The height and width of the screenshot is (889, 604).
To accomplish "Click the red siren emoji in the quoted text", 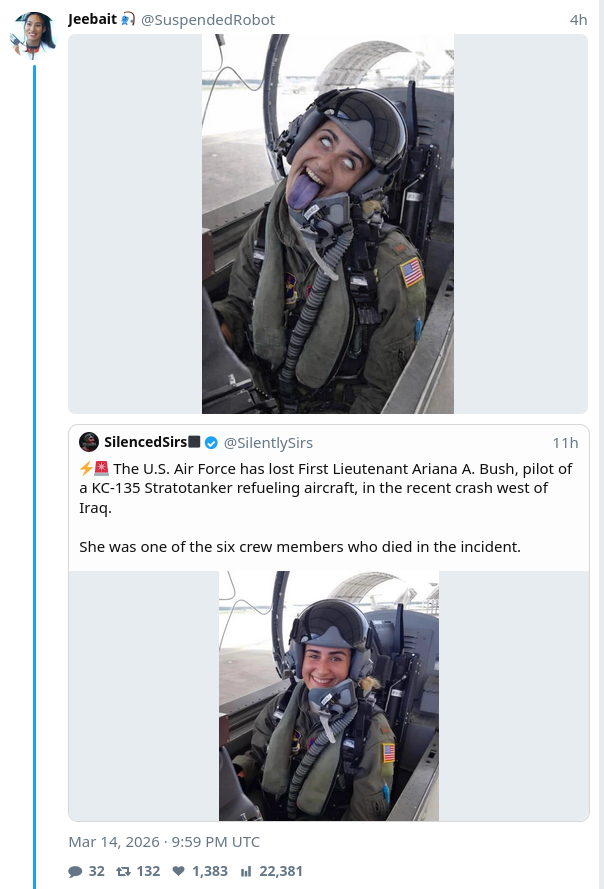I will tap(102, 469).
